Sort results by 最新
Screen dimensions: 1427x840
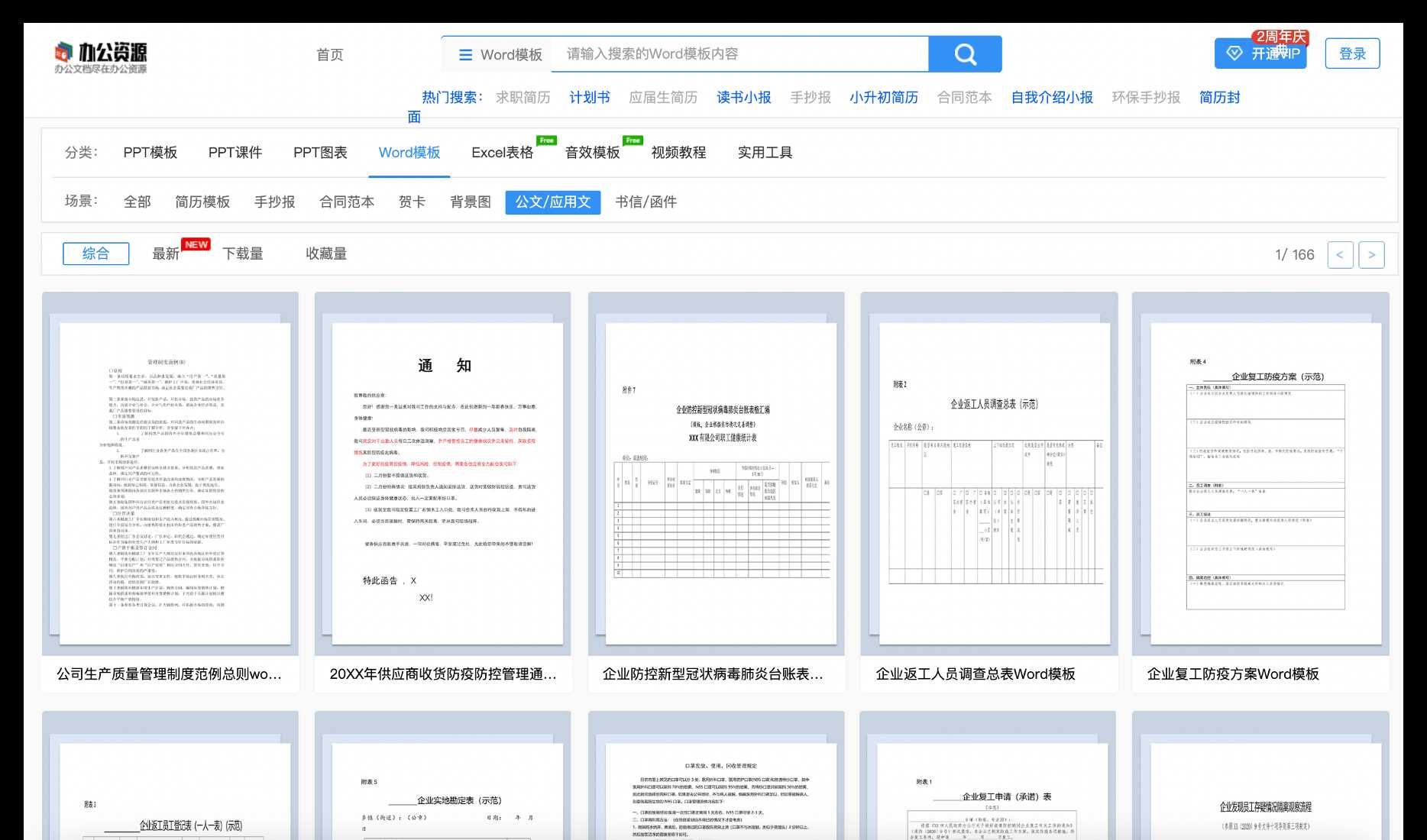click(166, 254)
